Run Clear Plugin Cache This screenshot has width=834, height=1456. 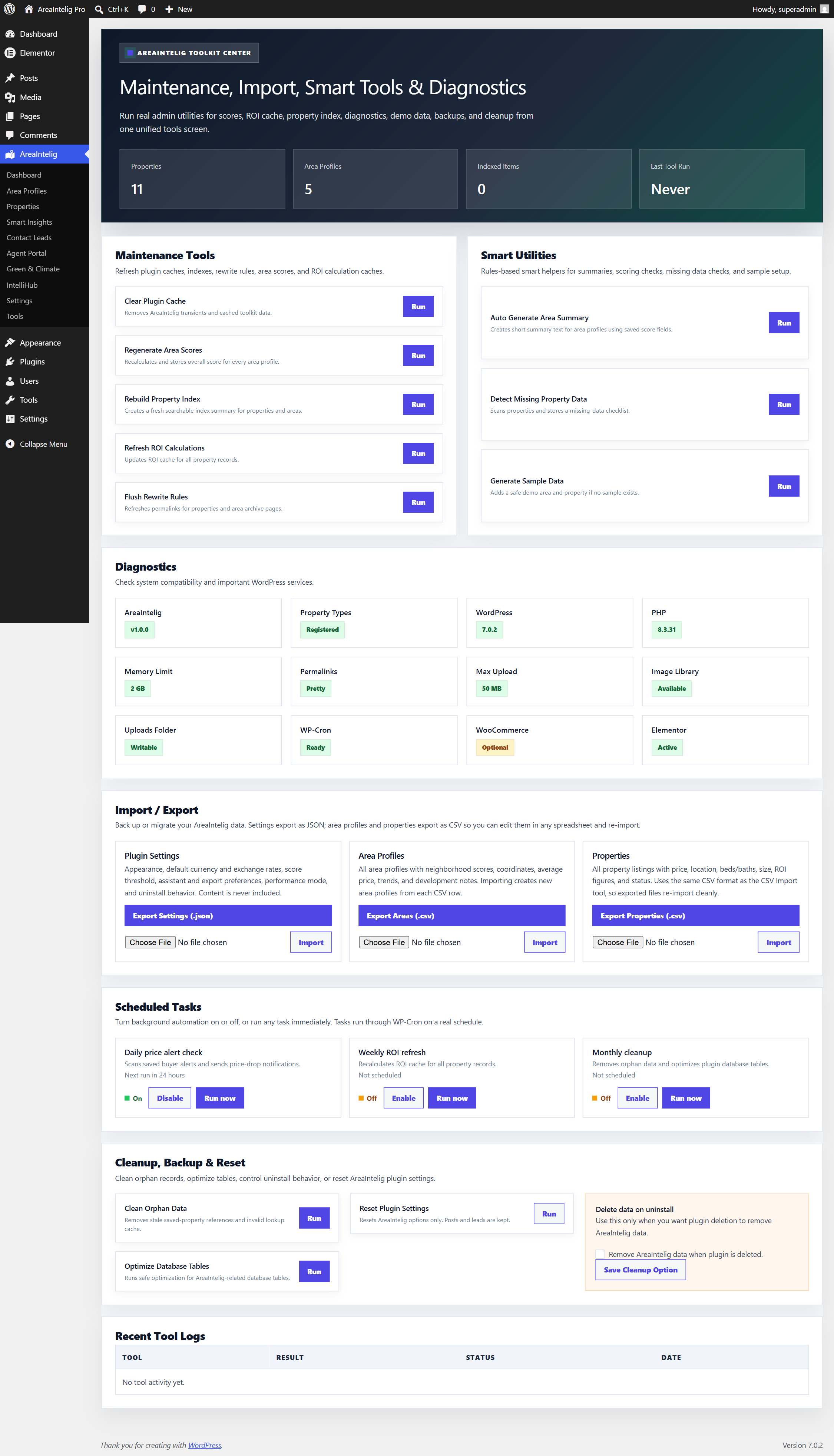pos(418,306)
